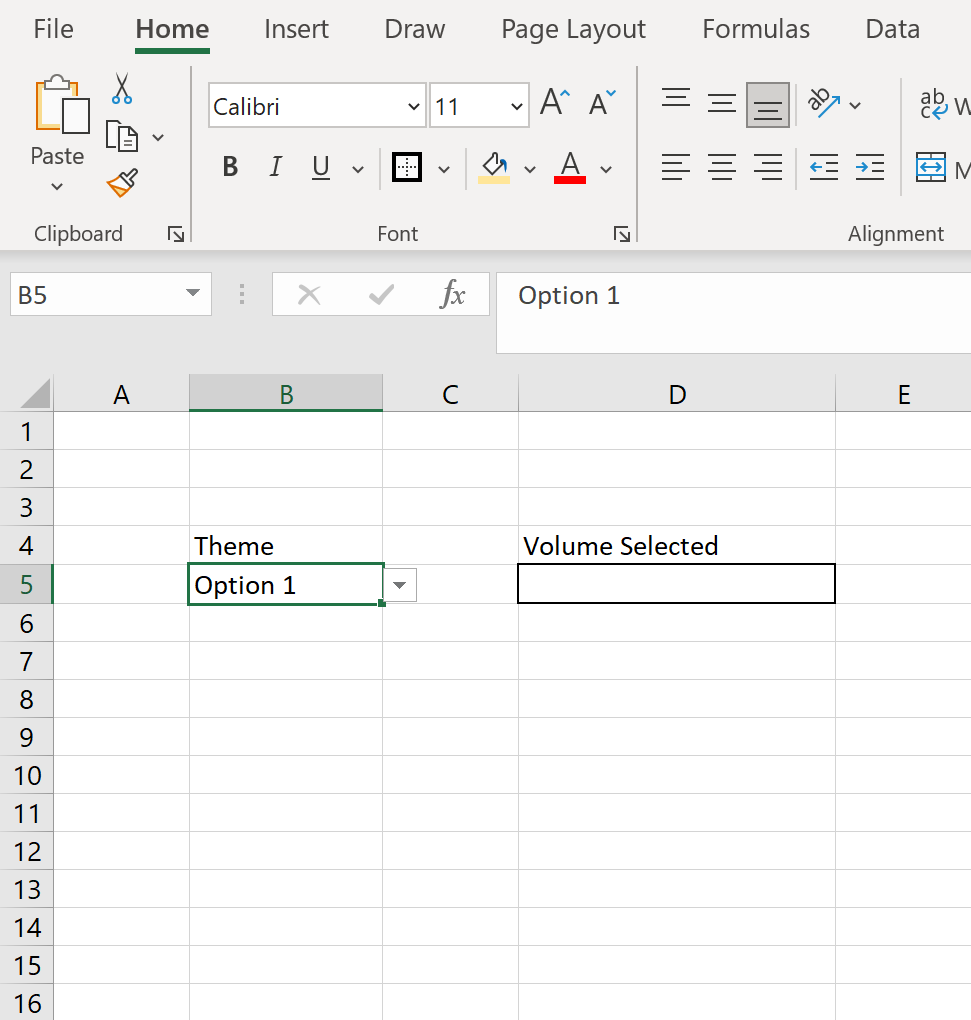Image resolution: width=971 pixels, height=1020 pixels.
Task: Switch to the Draw tab
Action: click(x=415, y=29)
